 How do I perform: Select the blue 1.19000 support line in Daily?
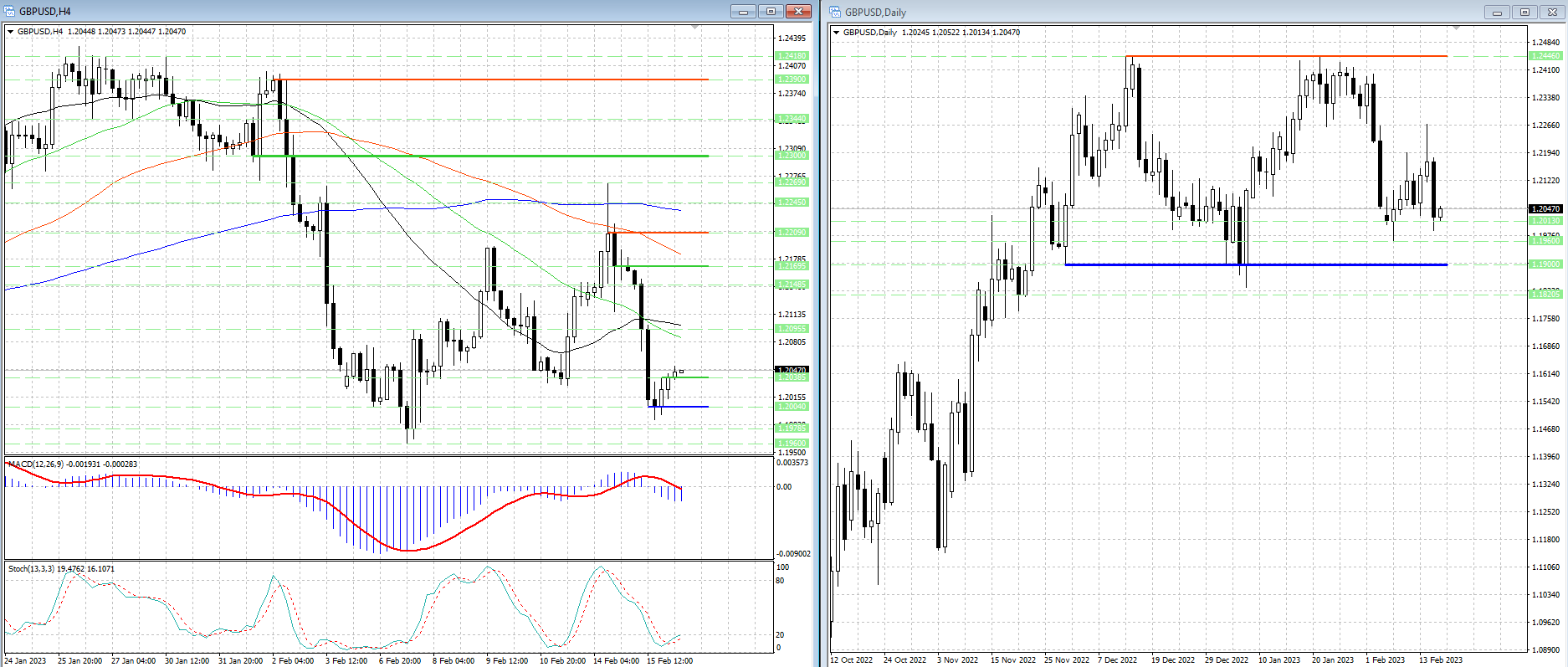point(1256,264)
